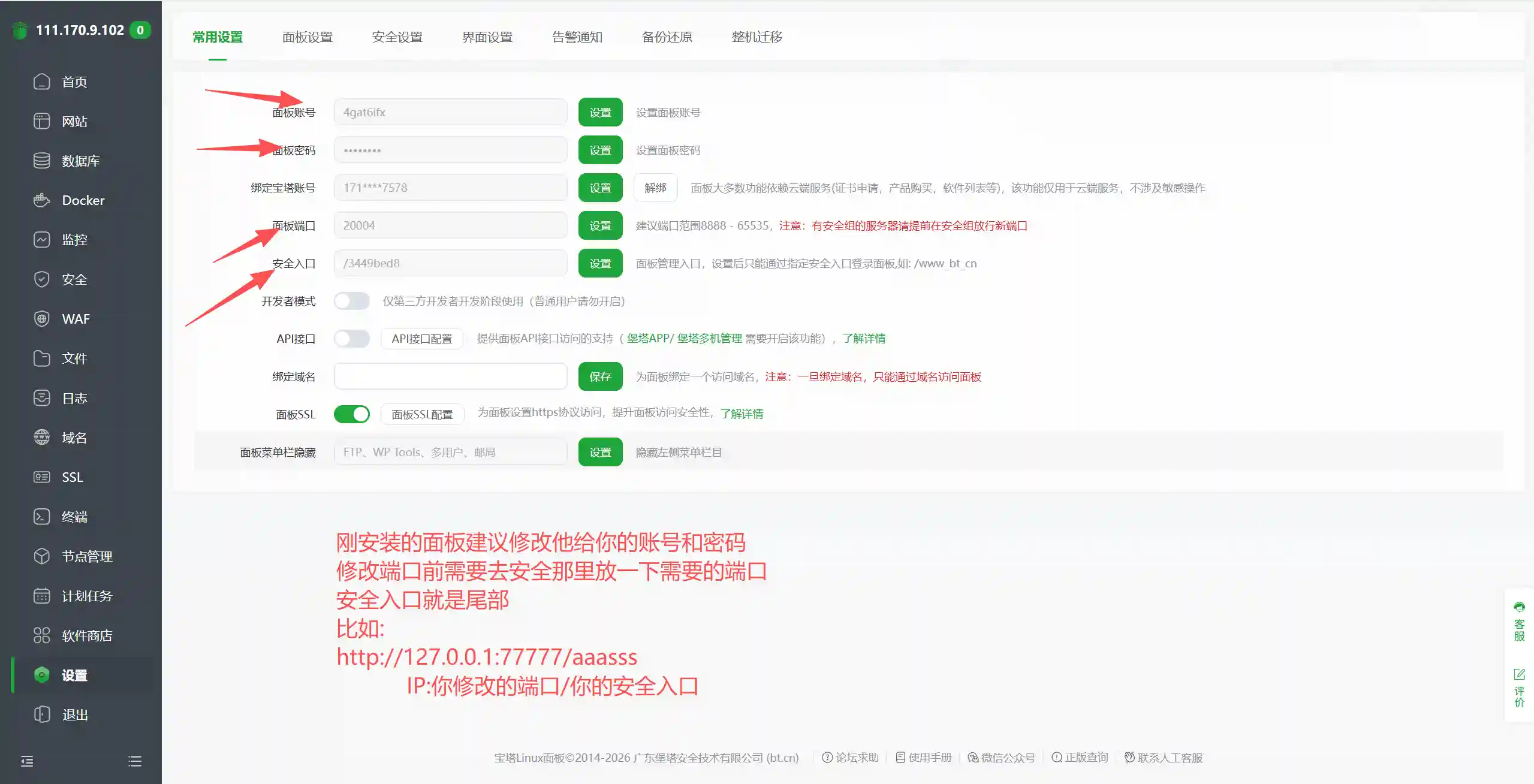Click the 安全入口 field showing /3449bed8
Screen dimensions: 1534x784
click(450, 263)
